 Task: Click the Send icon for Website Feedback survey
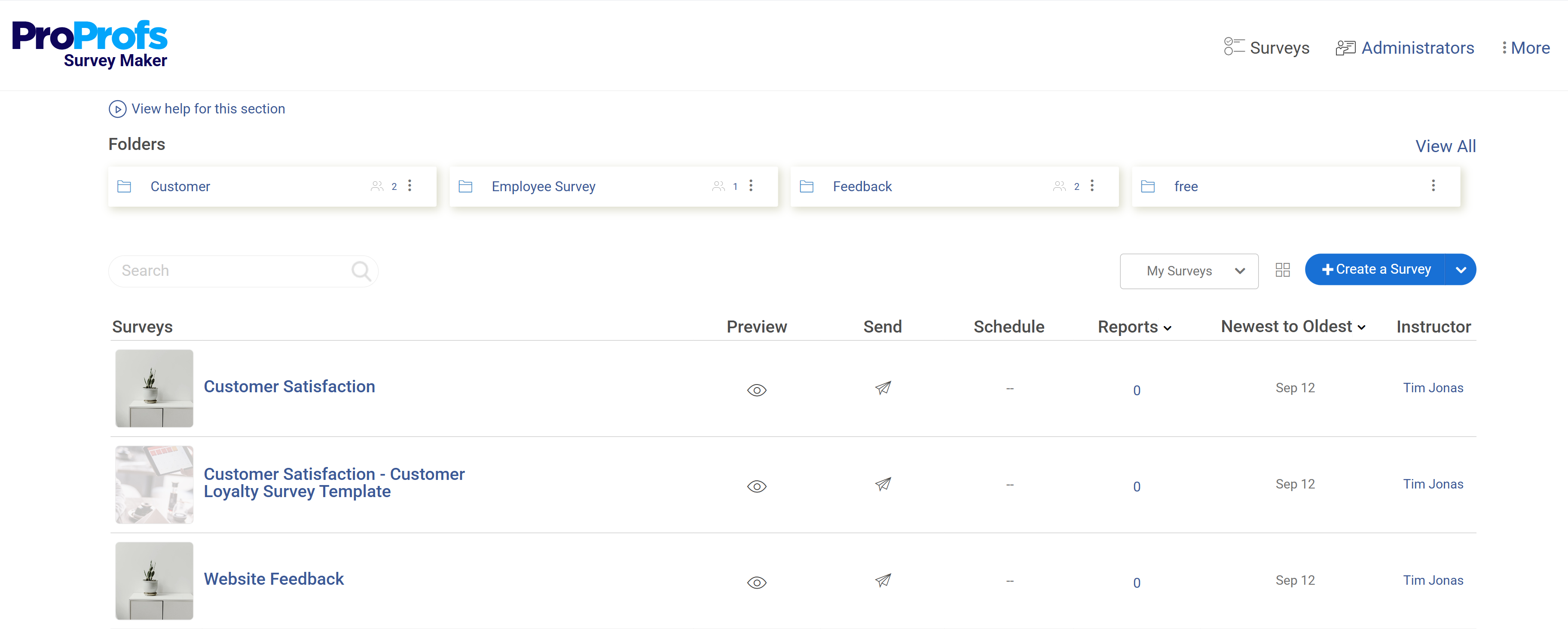click(883, 581)
